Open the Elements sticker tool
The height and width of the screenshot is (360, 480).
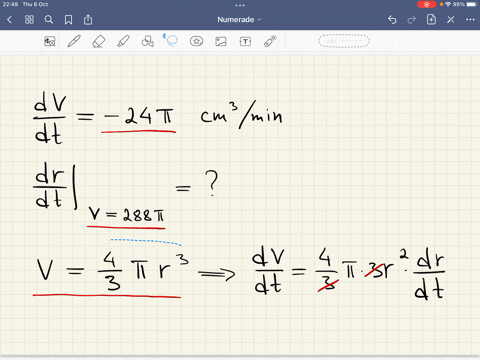tap(196, 41)
